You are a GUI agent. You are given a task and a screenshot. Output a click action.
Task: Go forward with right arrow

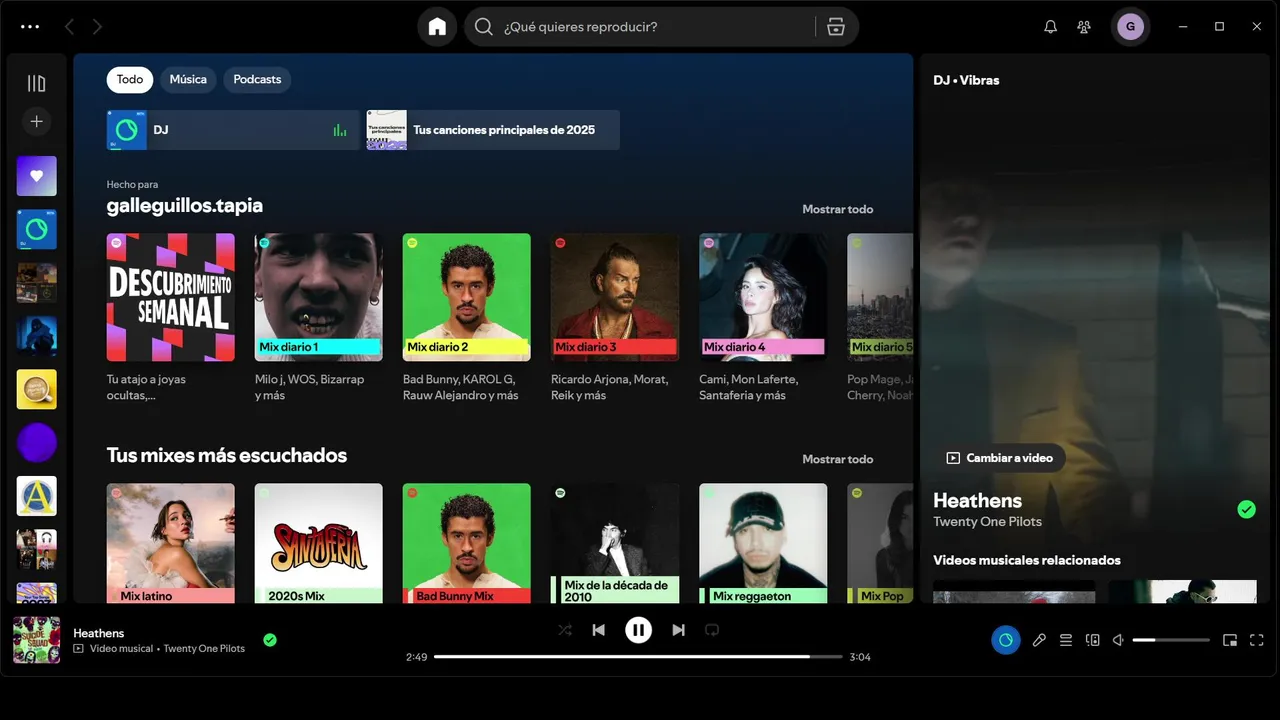[97, 27]
